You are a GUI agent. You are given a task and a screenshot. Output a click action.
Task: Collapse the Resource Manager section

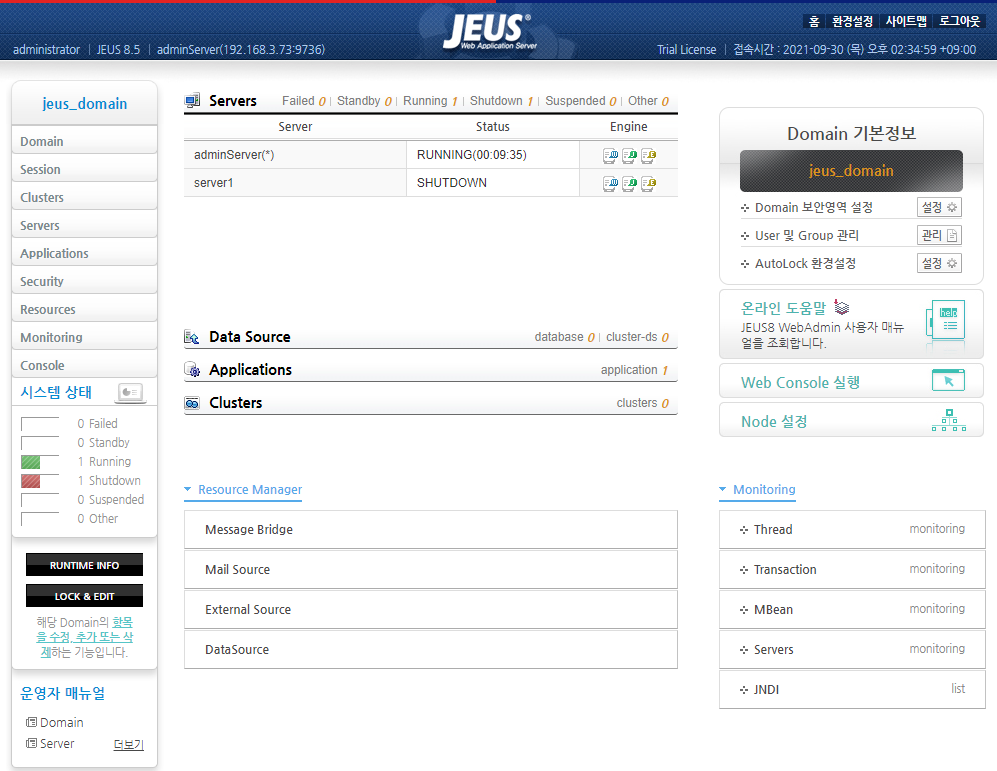[x=243, y=489]
